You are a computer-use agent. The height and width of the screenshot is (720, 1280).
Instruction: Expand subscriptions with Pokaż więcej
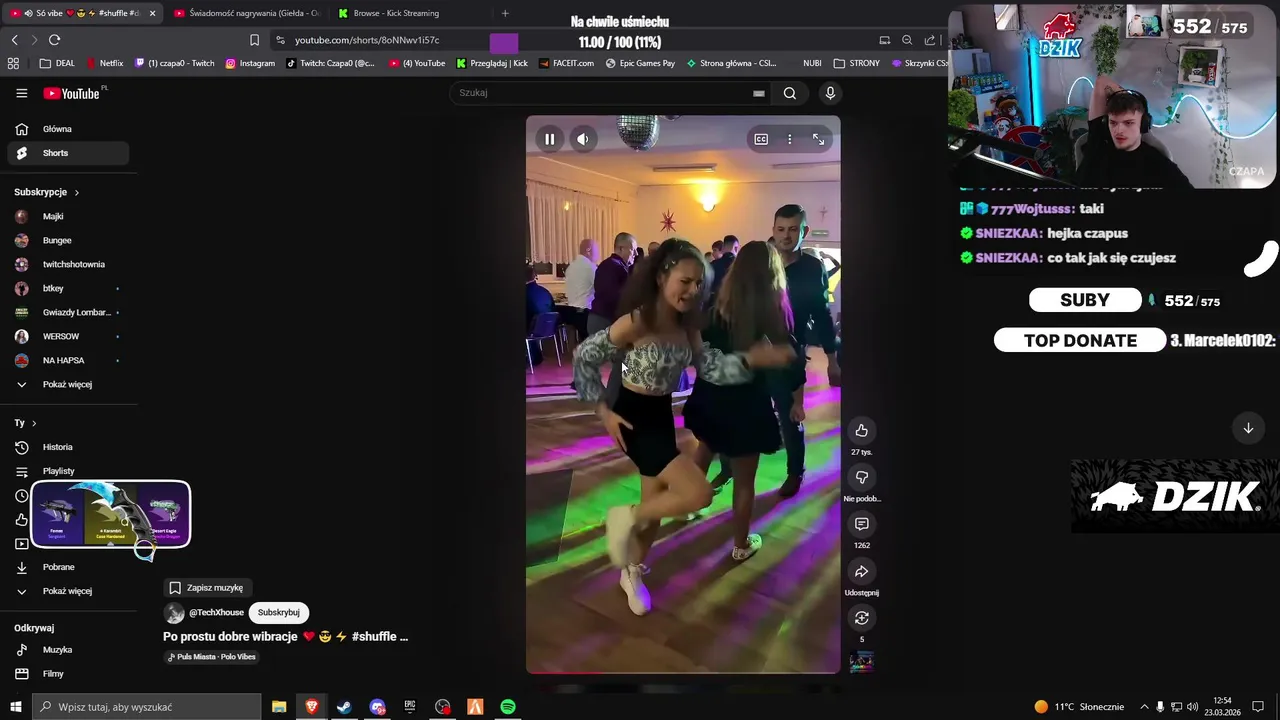pos(68,384)
